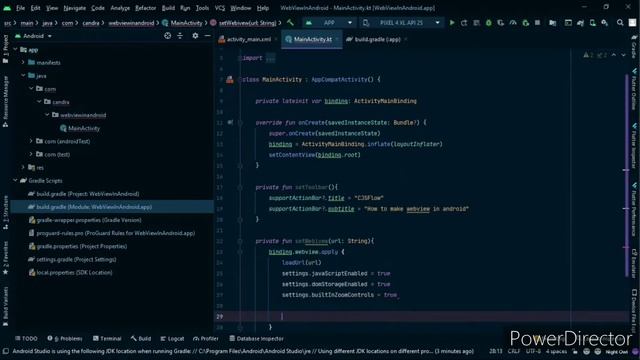Screen dimensions: 640x360
Task: Click the green Debug bug icon
Action: (489, 23)
